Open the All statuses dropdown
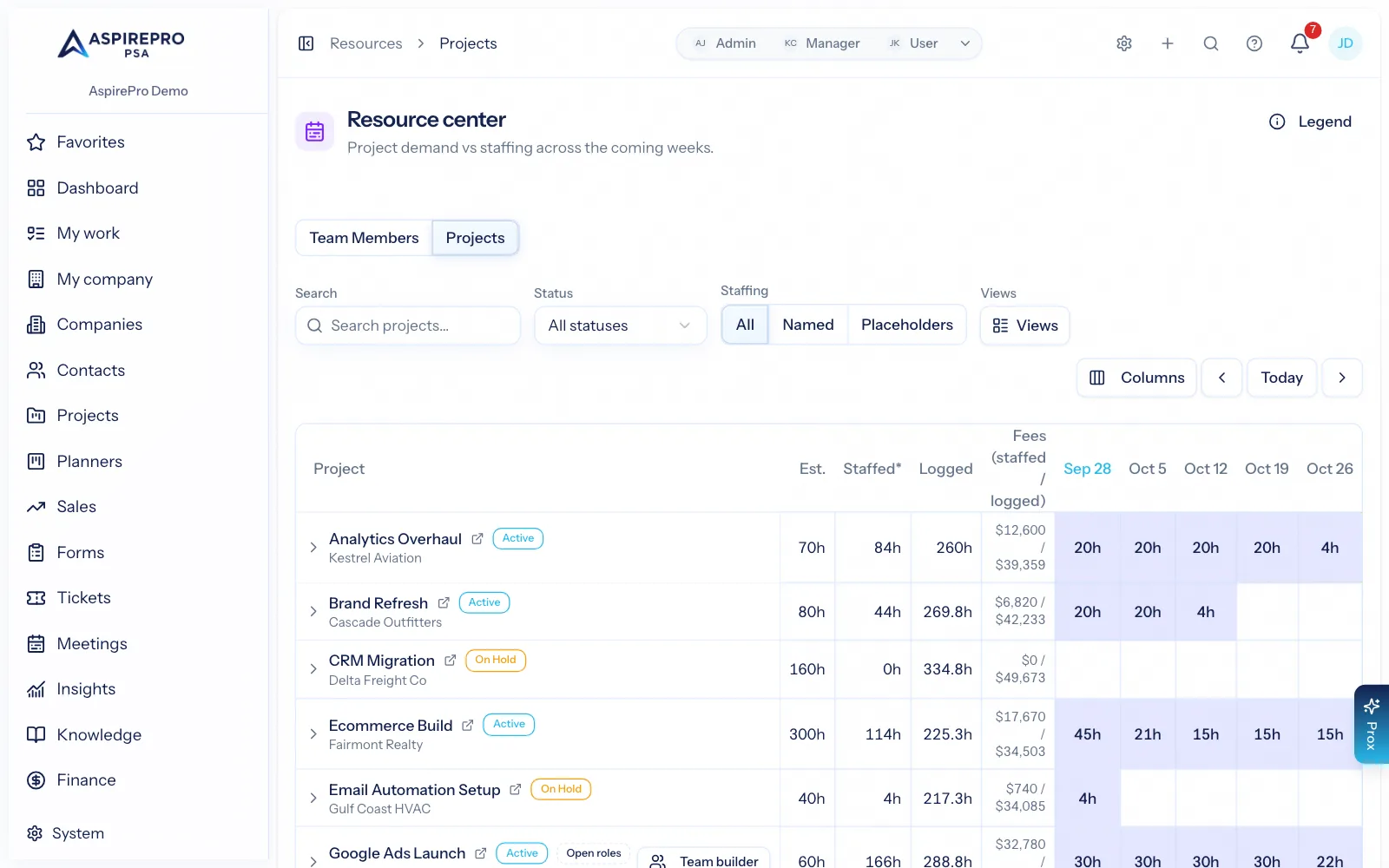 pyautogui.click(x=621, y=325)
